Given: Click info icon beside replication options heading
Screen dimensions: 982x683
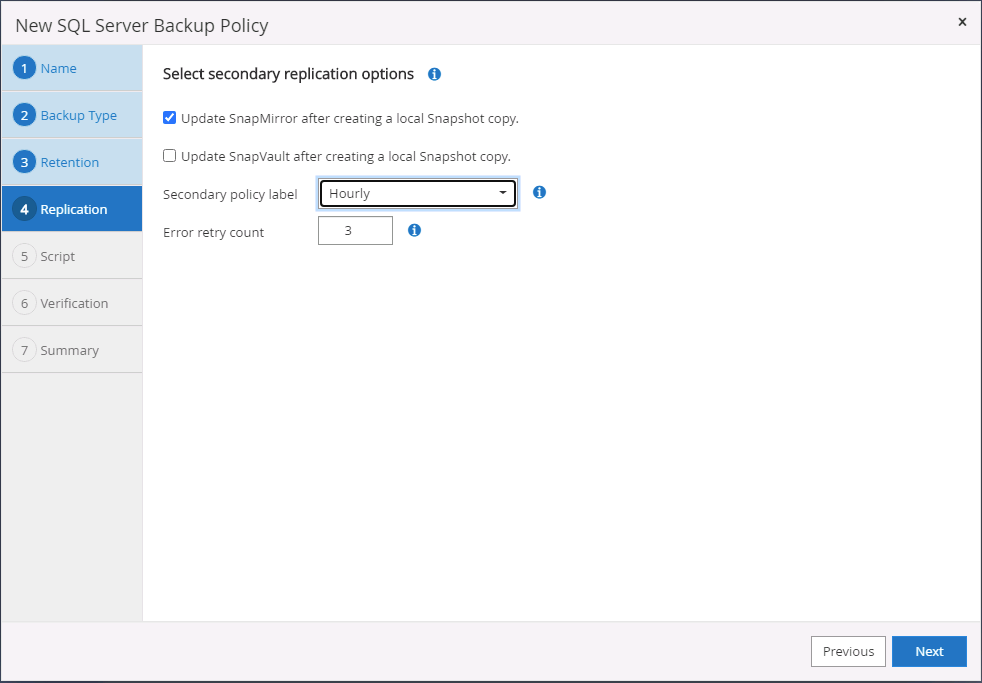Looking at the screenshot, I should coord(434,74).
